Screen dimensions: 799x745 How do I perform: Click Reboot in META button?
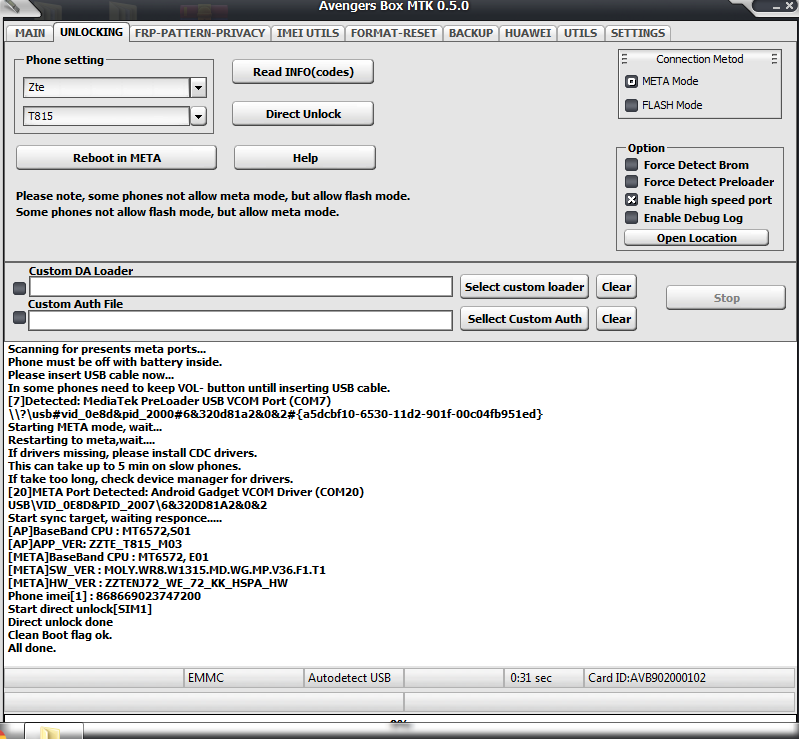117,158
